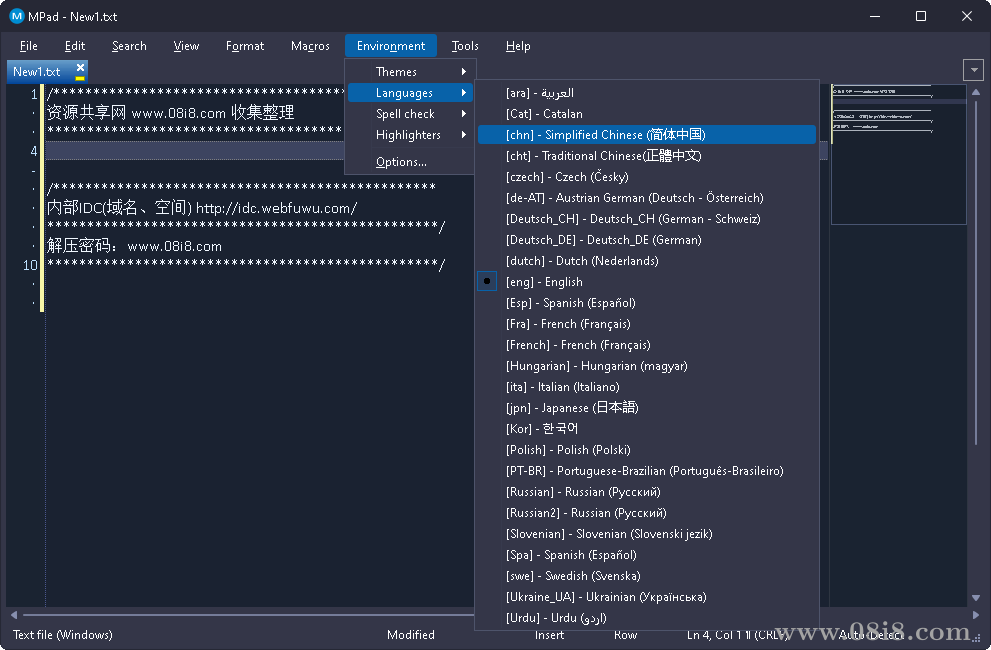This screenshot has height=650, width=991.
Task: Click line number 10 in gutter
Action: tap(30, 265)
